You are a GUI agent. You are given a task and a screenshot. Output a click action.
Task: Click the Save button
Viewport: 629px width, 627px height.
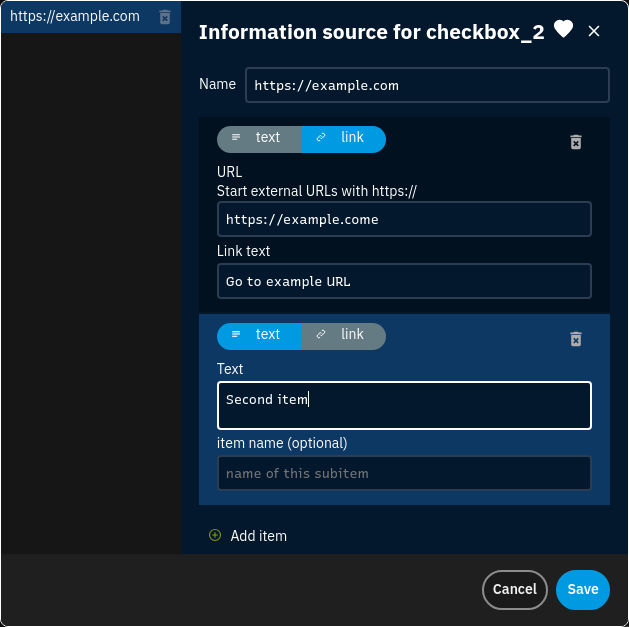(582, 589)
